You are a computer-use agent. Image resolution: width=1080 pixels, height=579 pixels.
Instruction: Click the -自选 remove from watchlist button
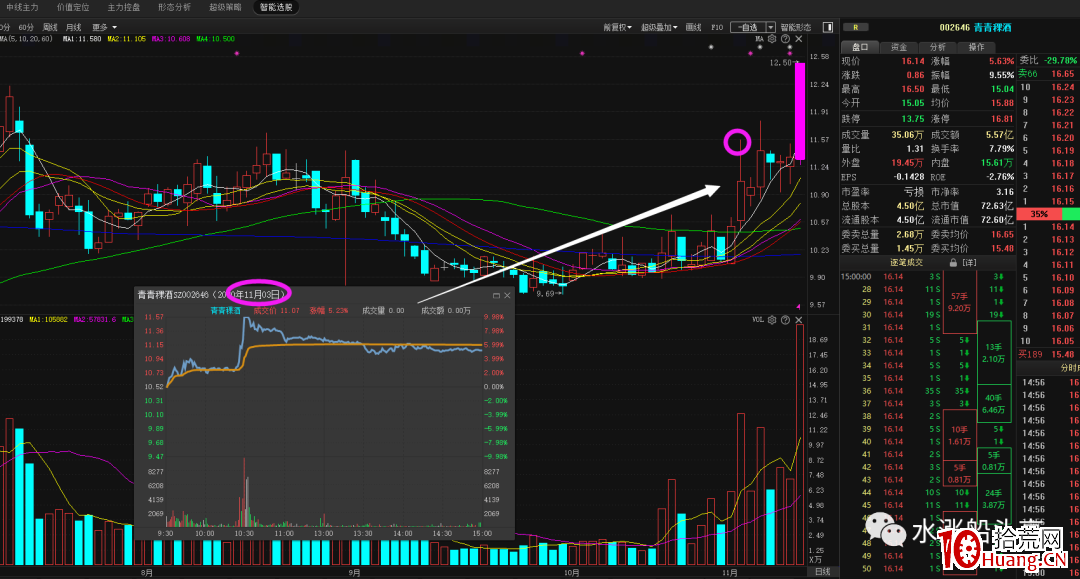pos(748,28)
